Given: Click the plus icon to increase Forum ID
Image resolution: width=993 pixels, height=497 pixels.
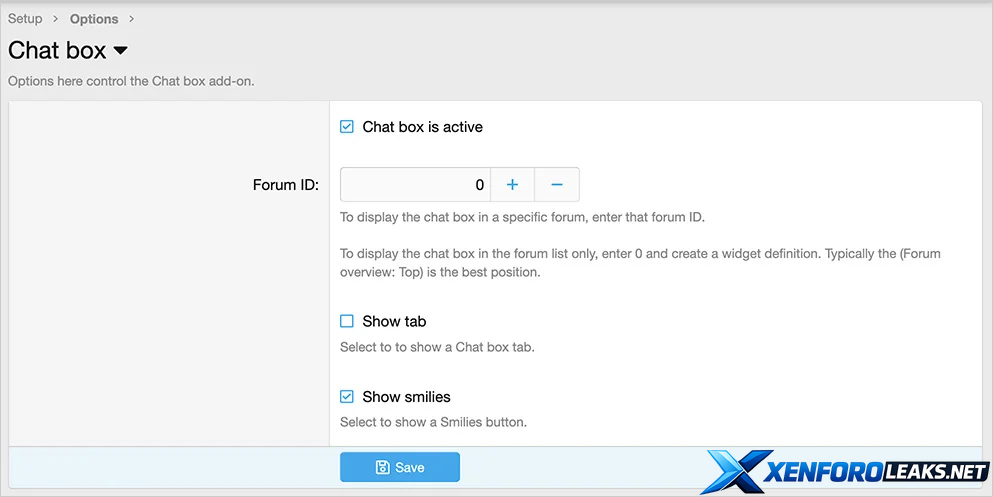Looking at the screenshot, I should pyautogui.click(x=512, y=185).
